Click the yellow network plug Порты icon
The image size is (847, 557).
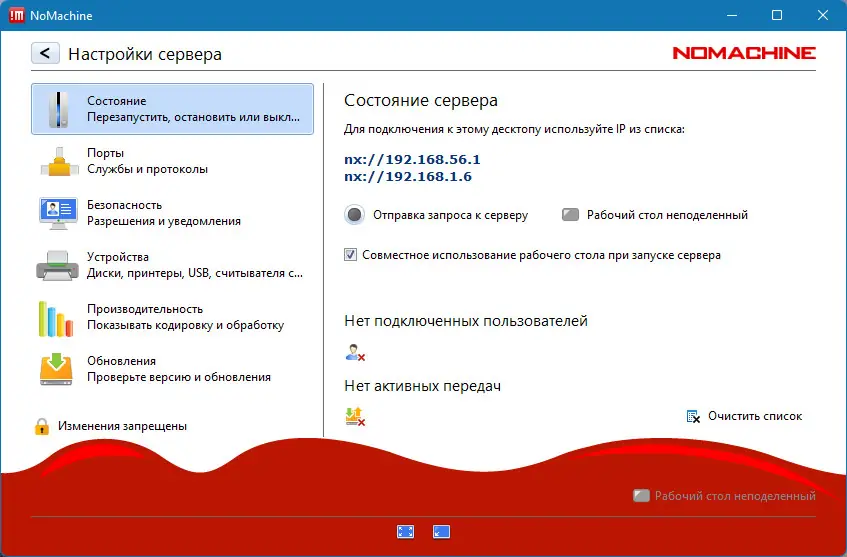pyautogui.click(x=59, y=162)
